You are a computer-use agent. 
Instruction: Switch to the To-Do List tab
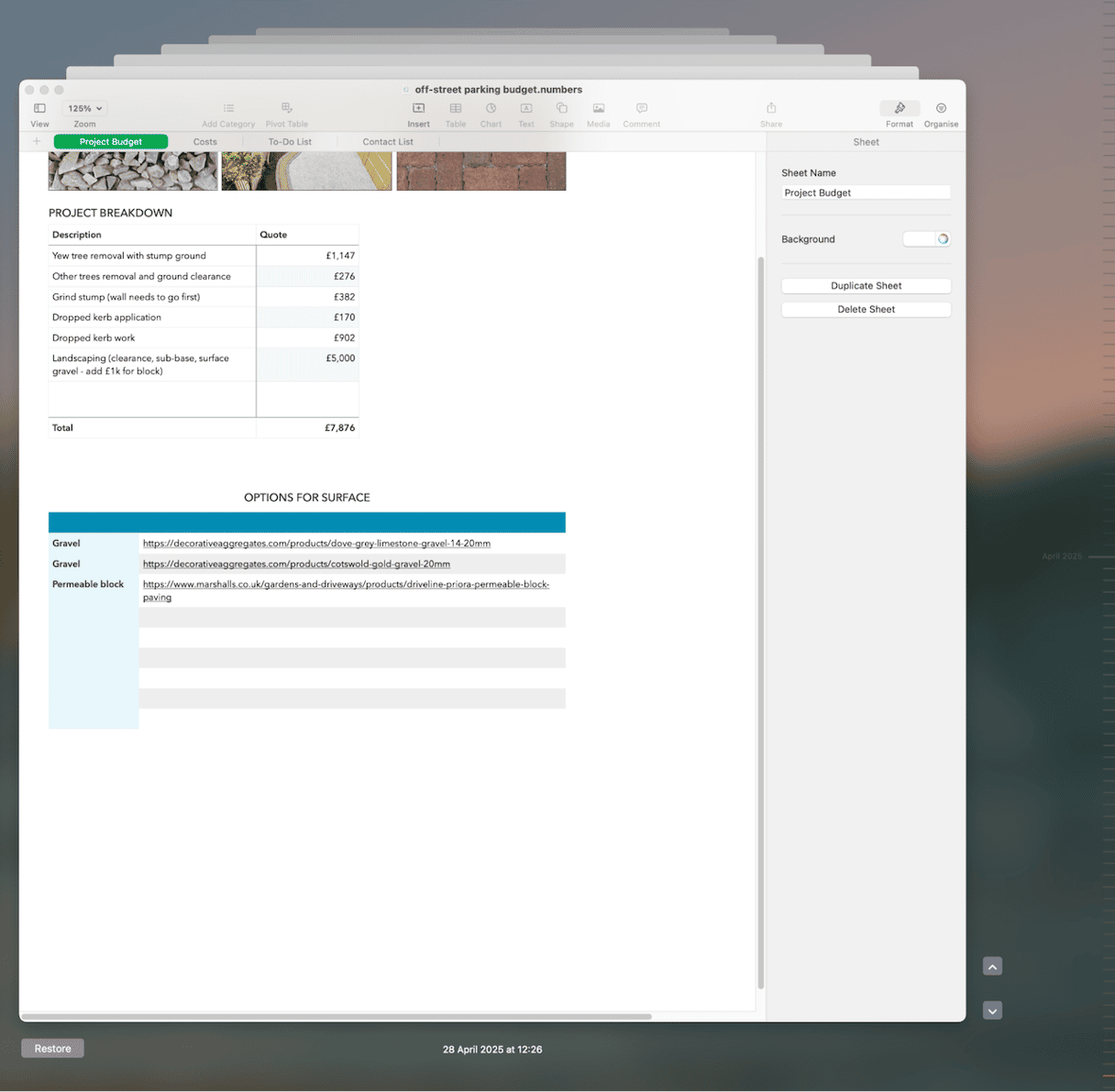[x=290, y=142]
